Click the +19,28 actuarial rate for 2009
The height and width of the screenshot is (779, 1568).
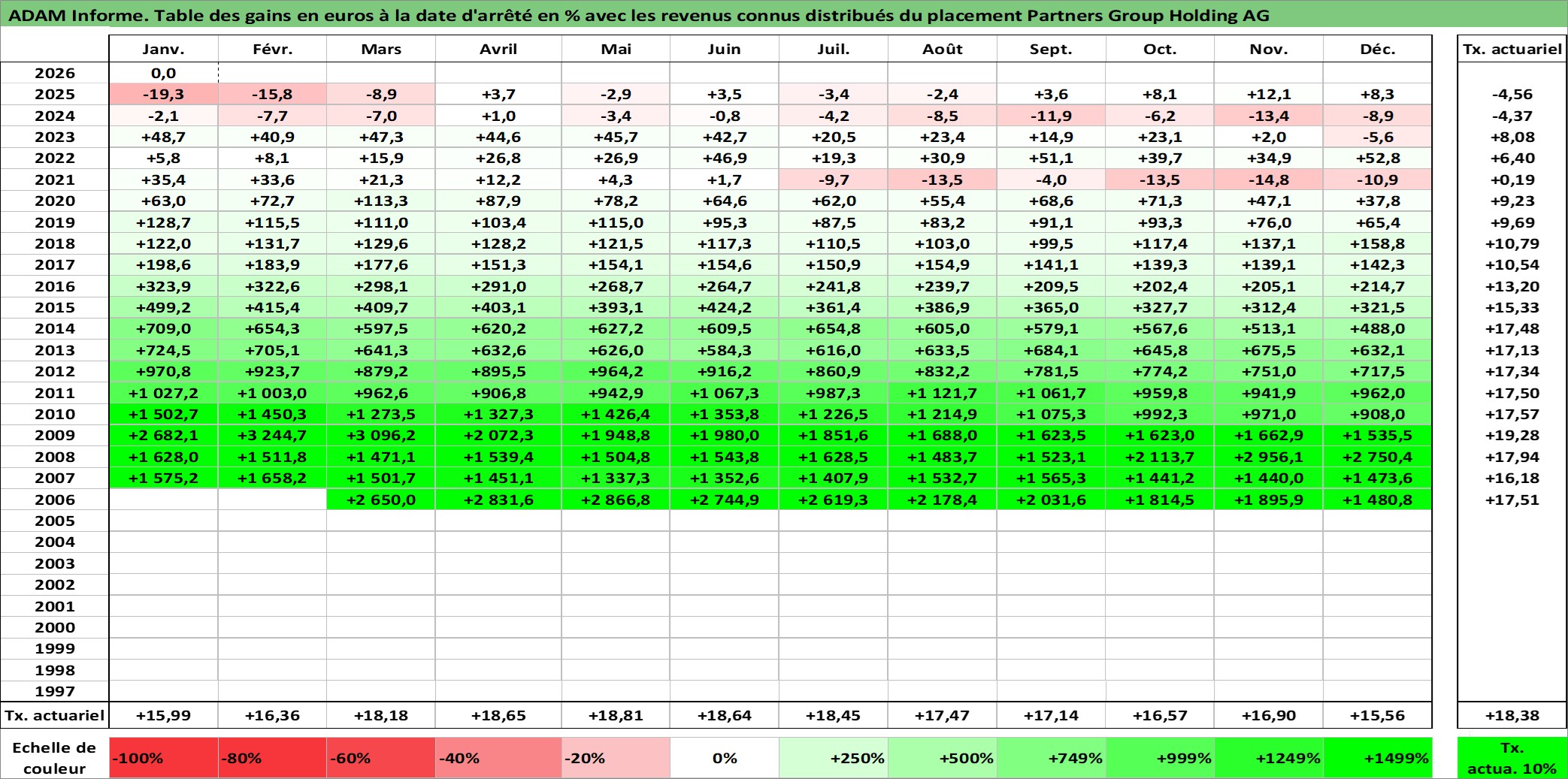(1512, 435)
